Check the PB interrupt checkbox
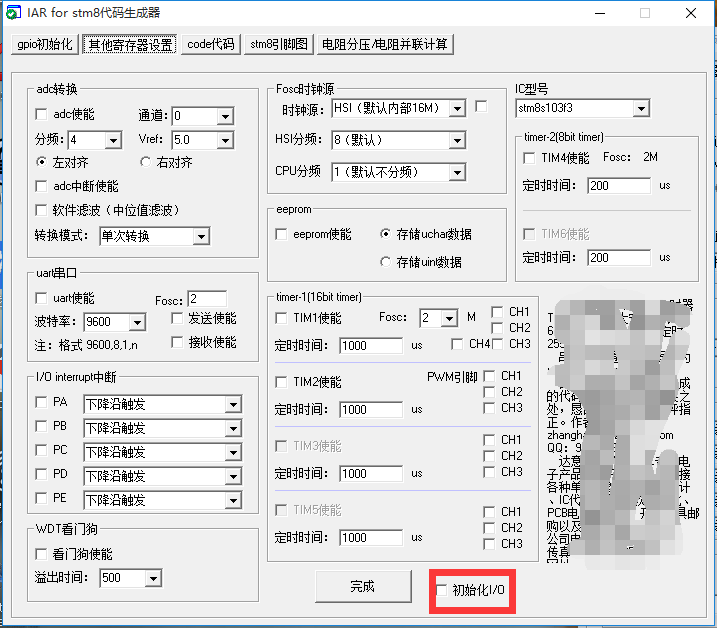717x628 pixels. [x=41, y=426]
